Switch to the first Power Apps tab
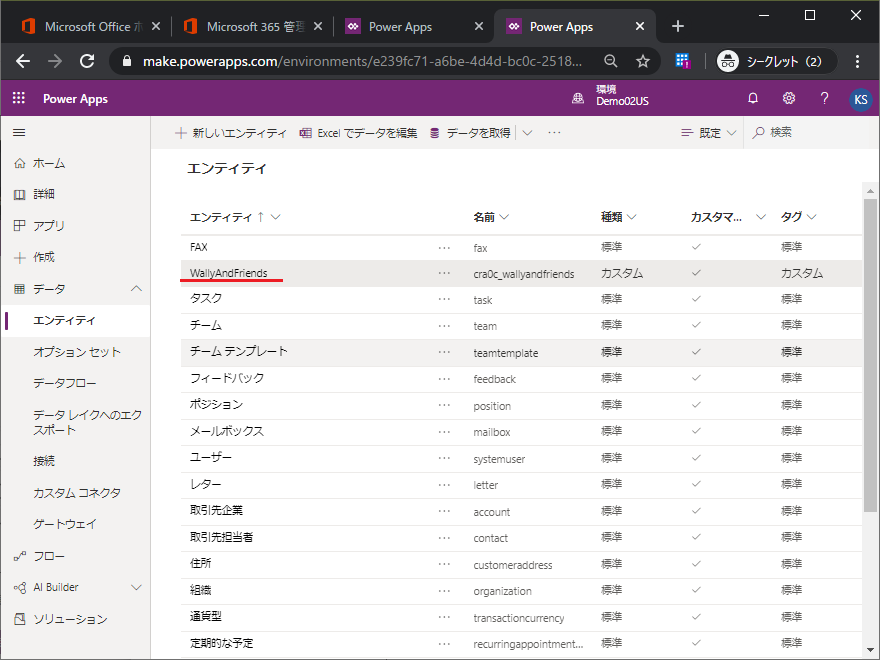 [414, 26]
